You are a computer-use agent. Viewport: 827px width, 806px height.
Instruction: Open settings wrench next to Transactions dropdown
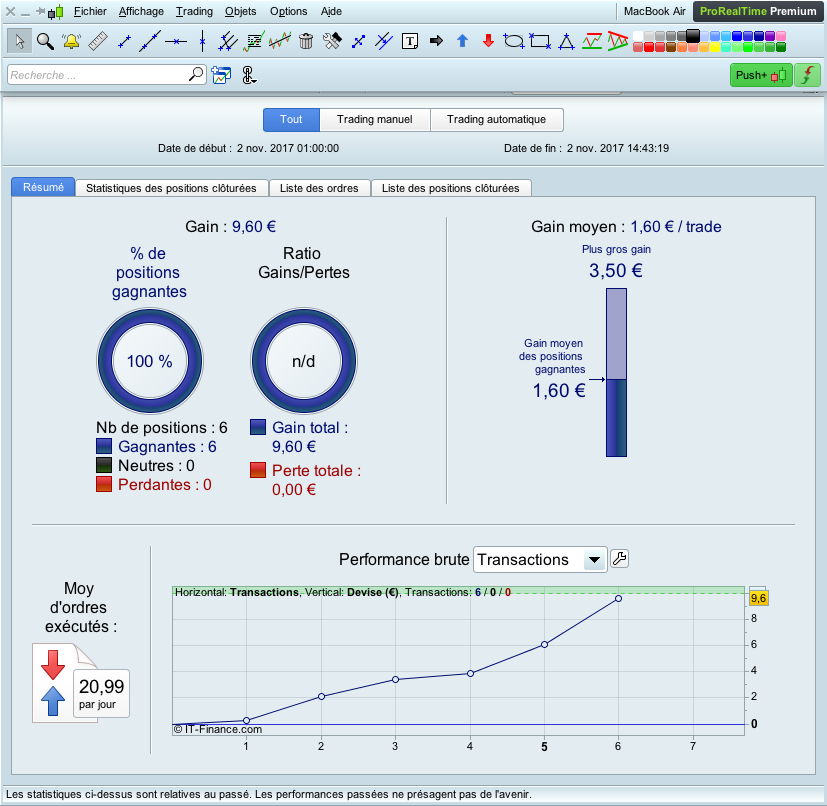click(619, 559)
